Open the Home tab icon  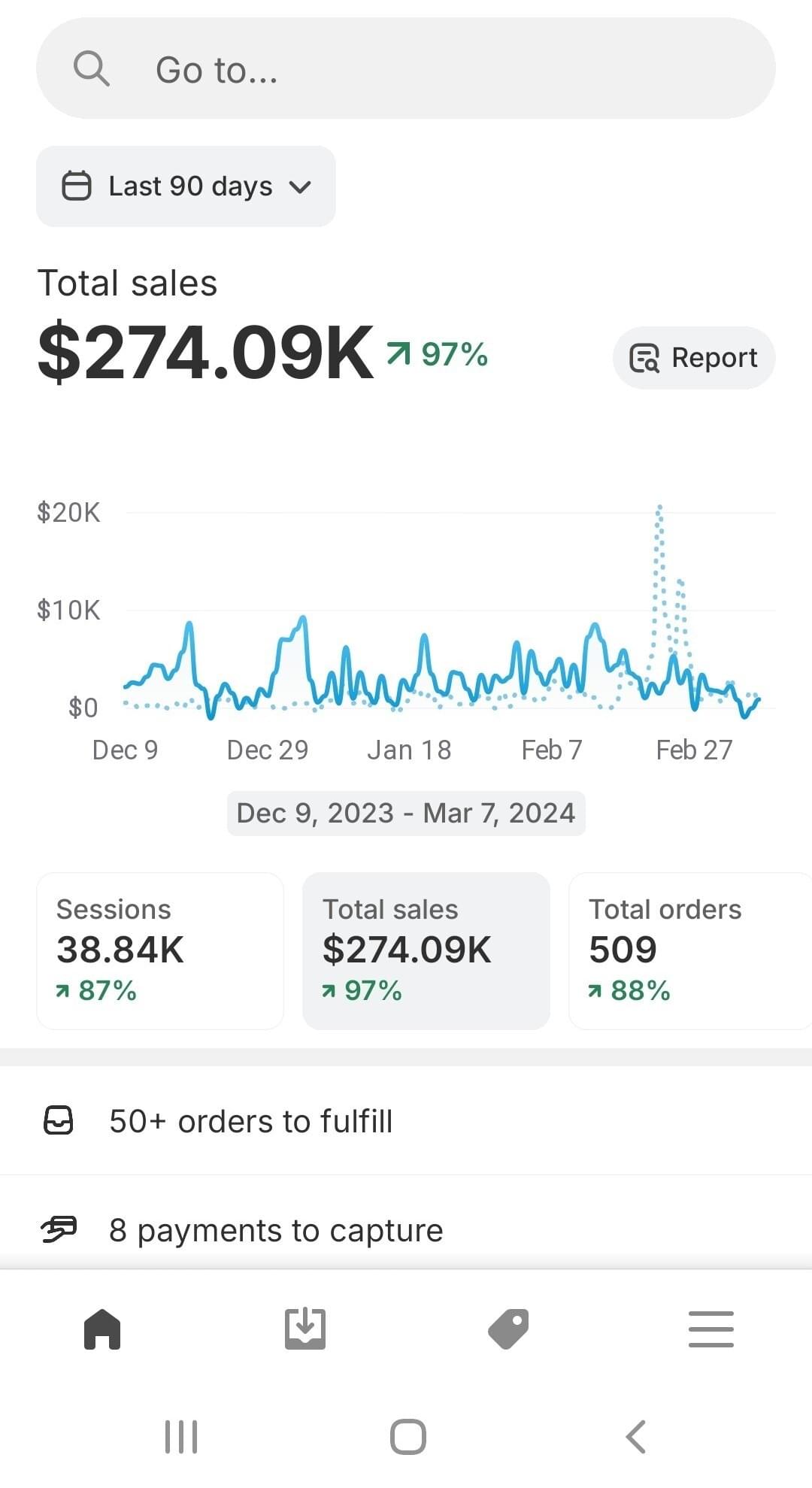point(102,1329)
